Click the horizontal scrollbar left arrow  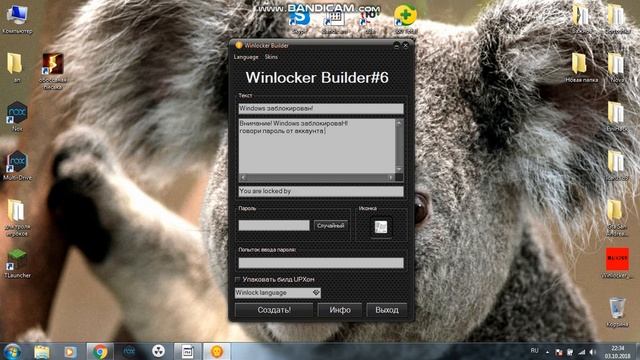pyautogui.click(x=243, y=178)
